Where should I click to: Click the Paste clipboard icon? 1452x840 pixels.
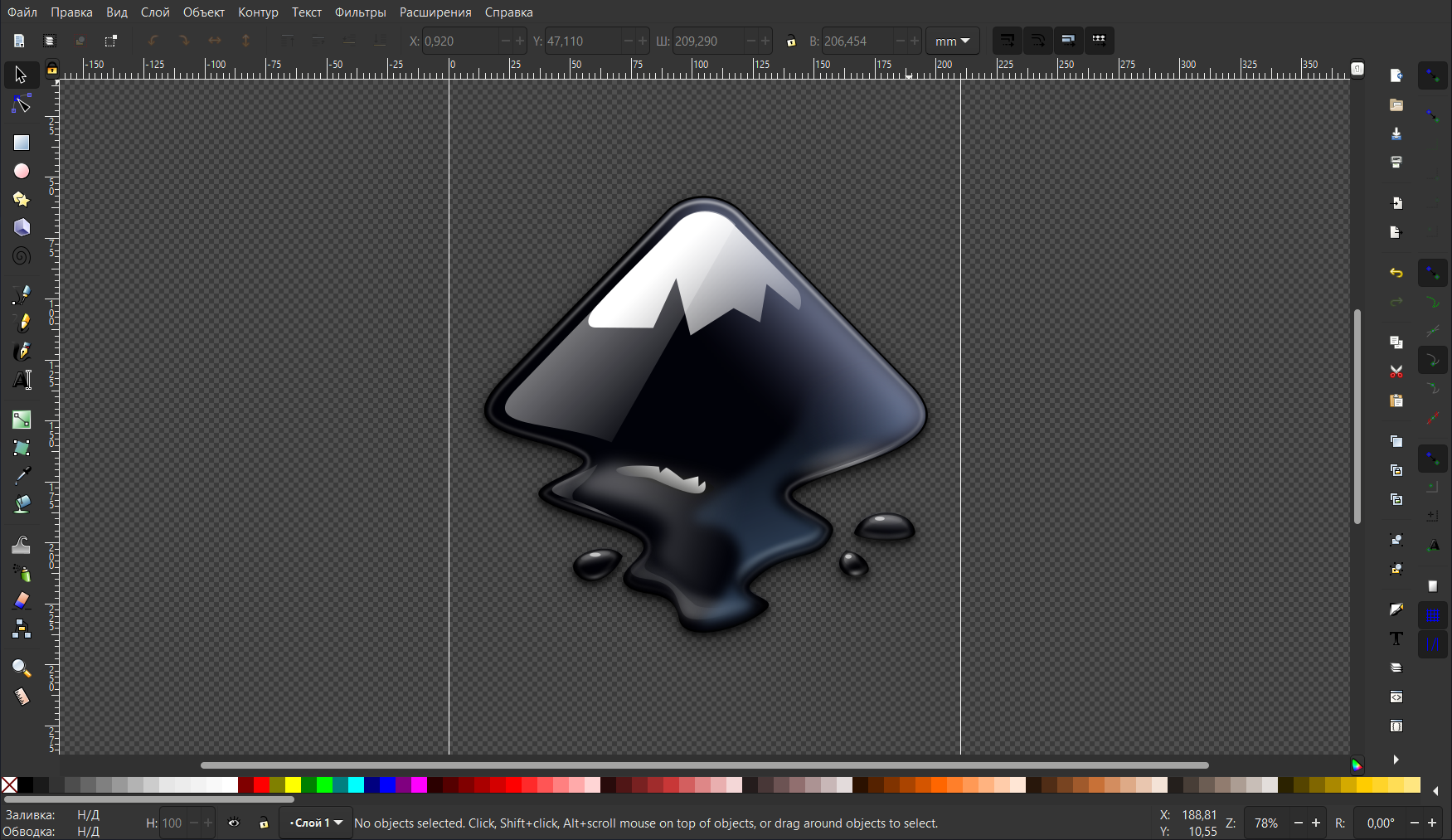pos(1396,401)
